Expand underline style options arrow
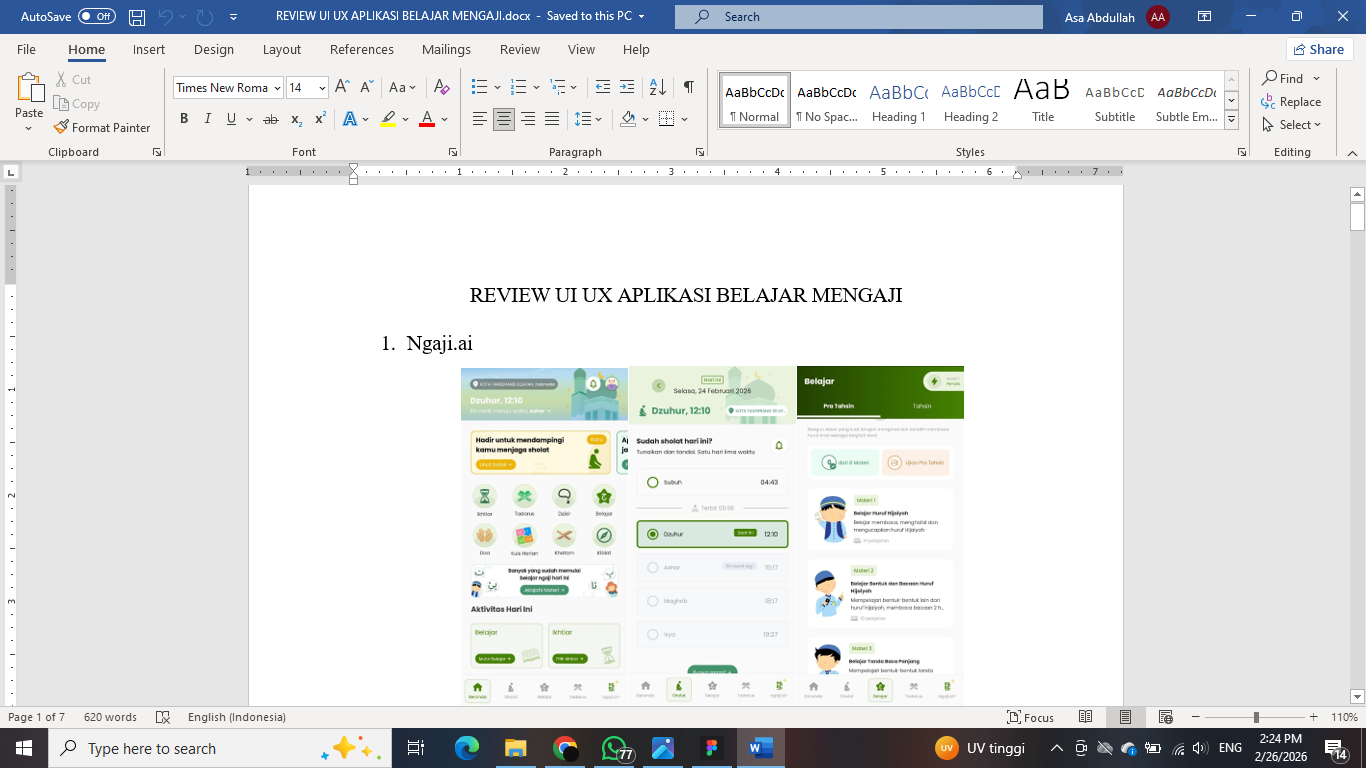The height and width of the screenshot is (768, 1366). click(247, 119)
